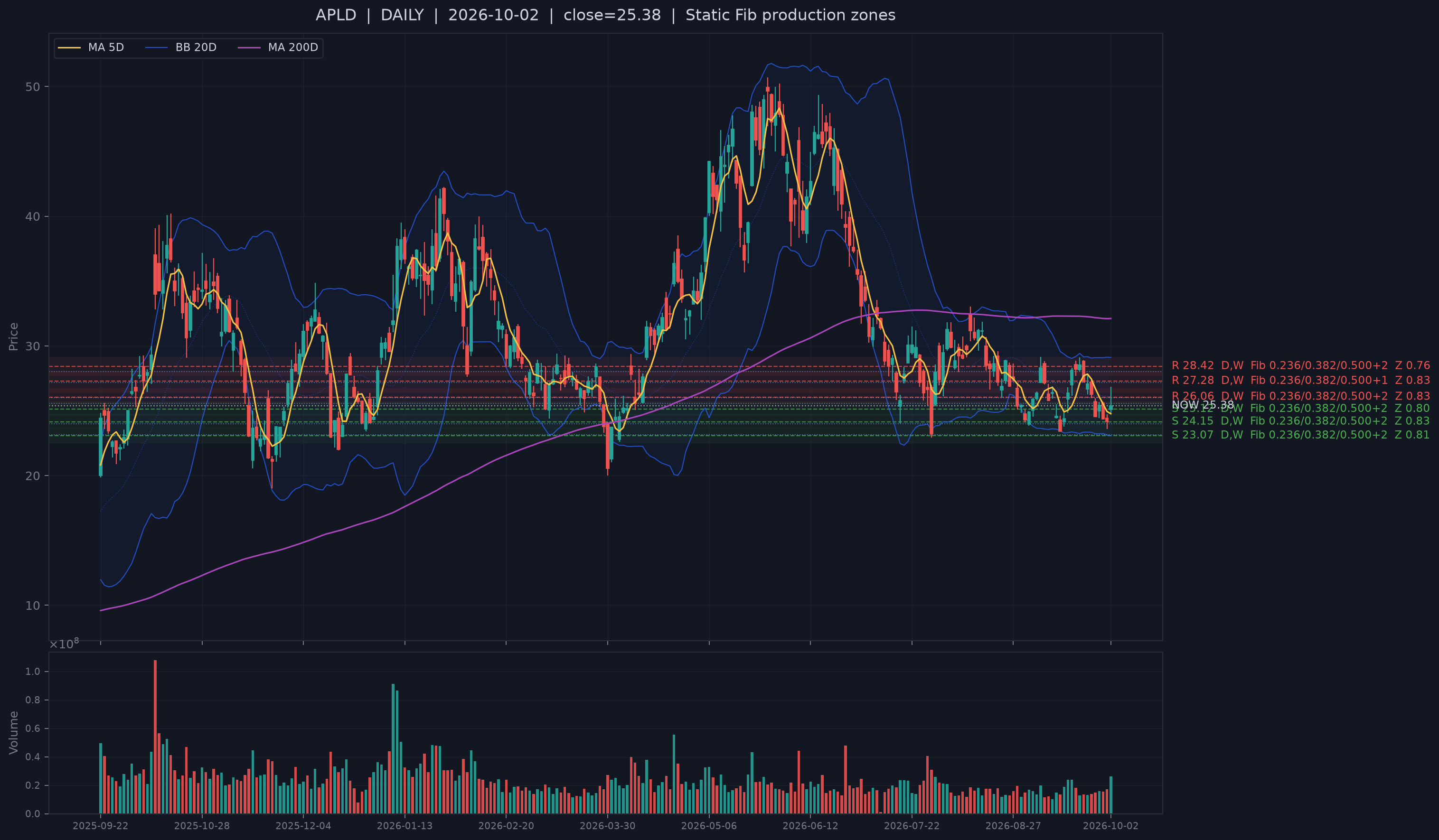Click the 2026-02-20 date axis label
The height and width of the screenshot is (840, 1439).
[x=506, y=826]
